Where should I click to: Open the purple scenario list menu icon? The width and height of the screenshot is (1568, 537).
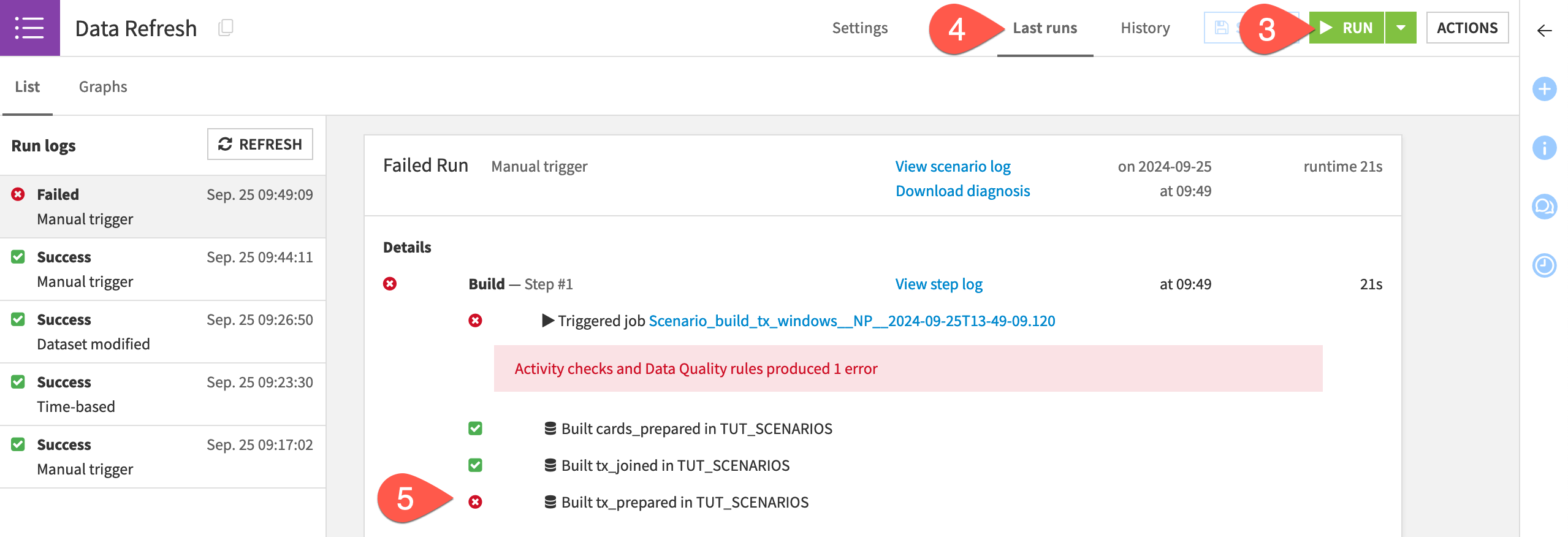click(x=29, y=28)
